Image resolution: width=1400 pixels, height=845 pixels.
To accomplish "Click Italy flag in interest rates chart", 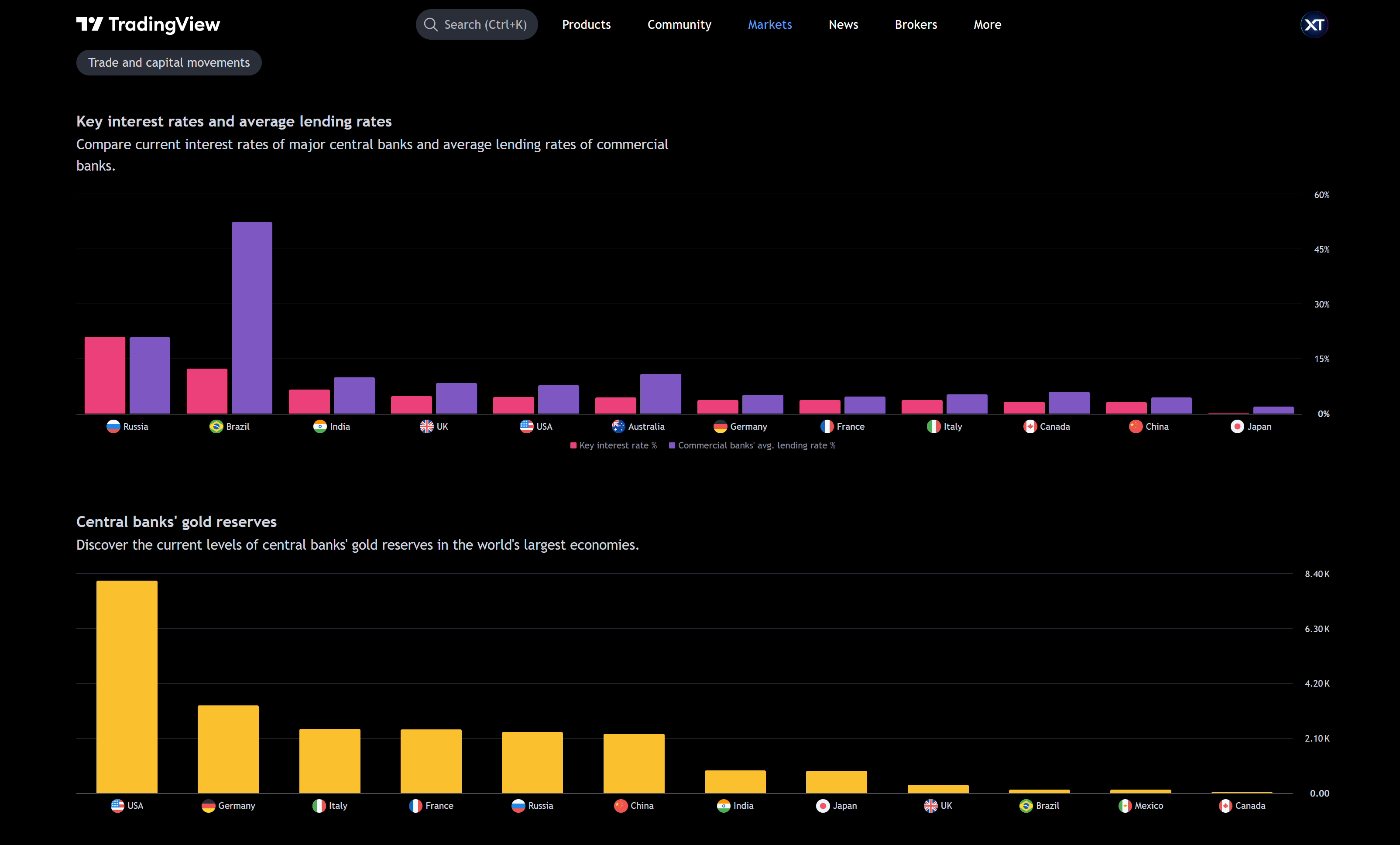I will (933, 427).
